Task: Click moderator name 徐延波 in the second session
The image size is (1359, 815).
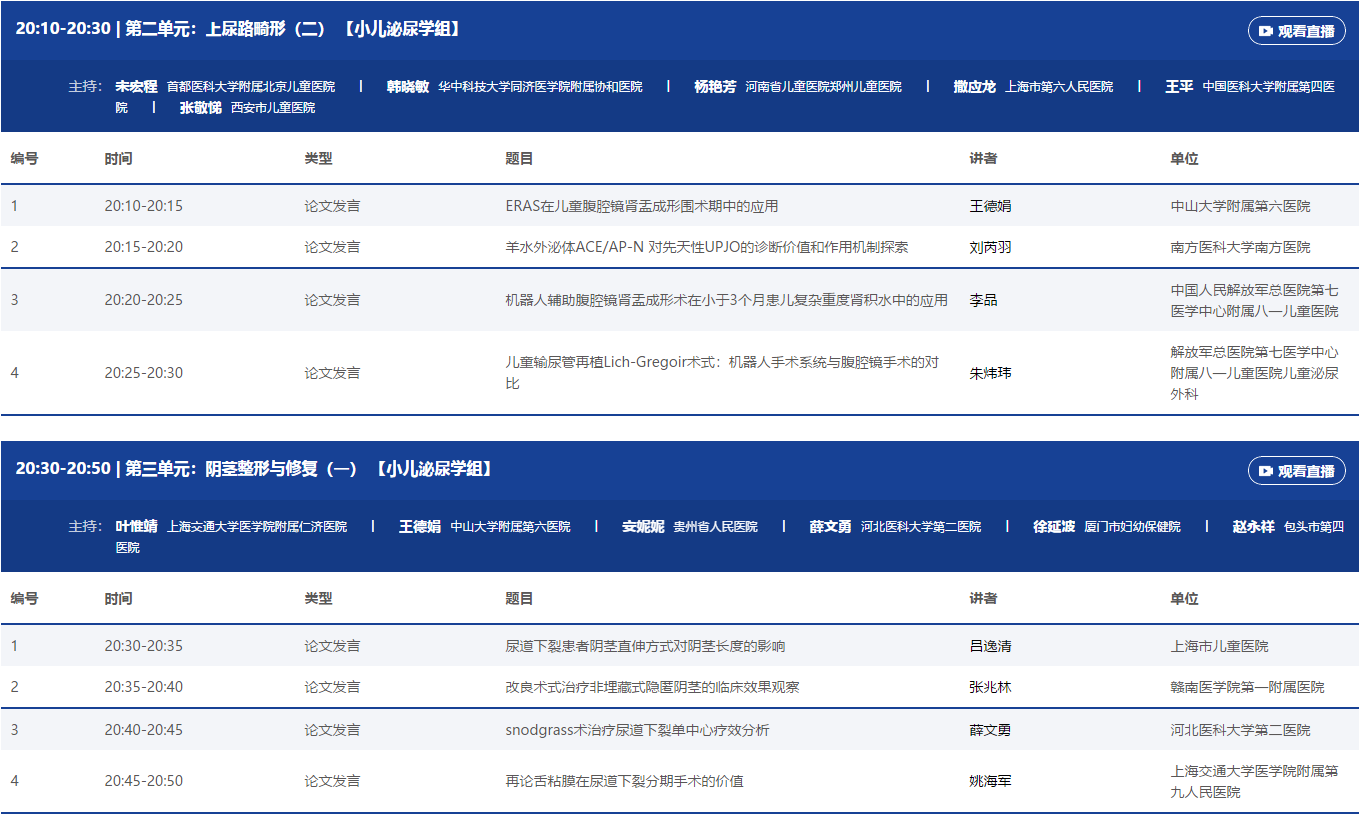Action: pos(1054,527)
